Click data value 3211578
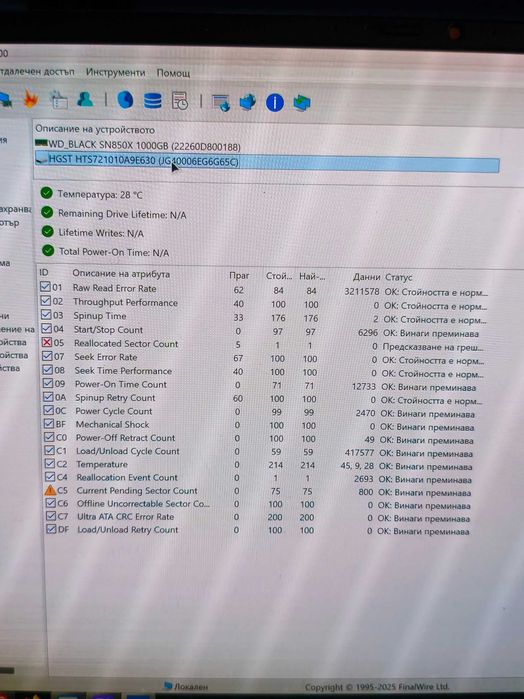This screenshot has height=699, width=524. 362,292
